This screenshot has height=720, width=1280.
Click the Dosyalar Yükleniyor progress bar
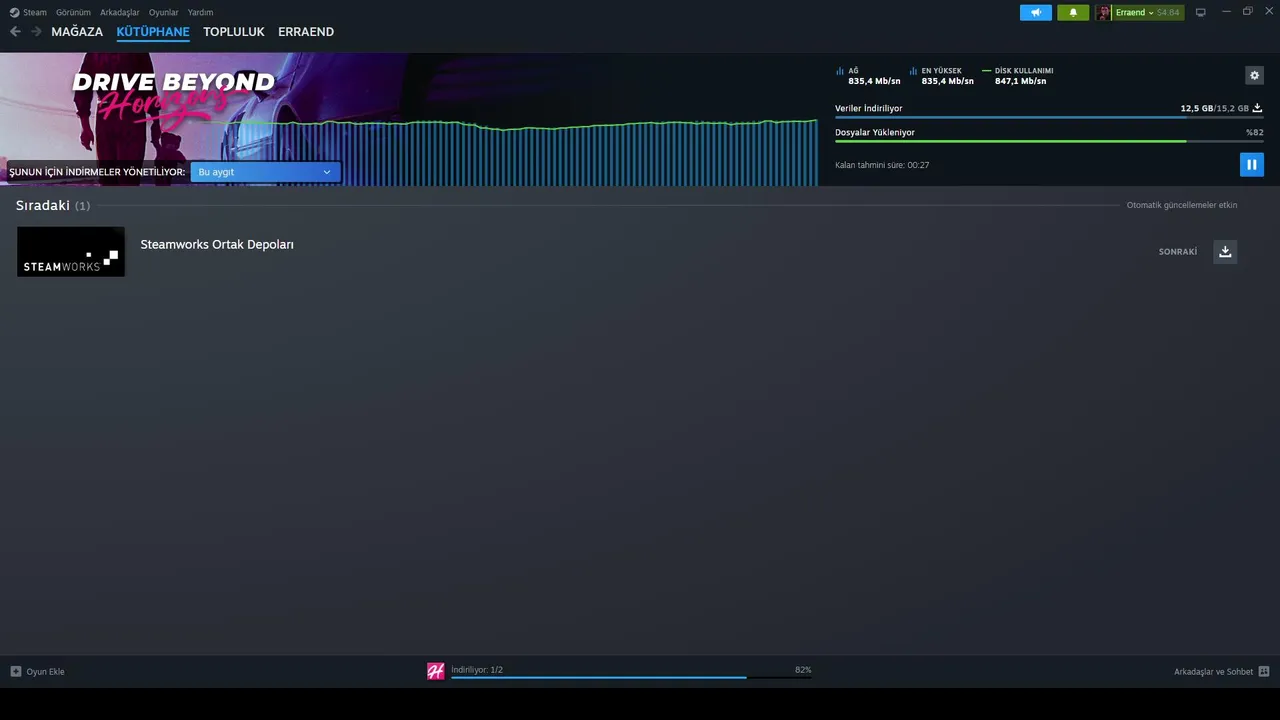(1049, 141)
